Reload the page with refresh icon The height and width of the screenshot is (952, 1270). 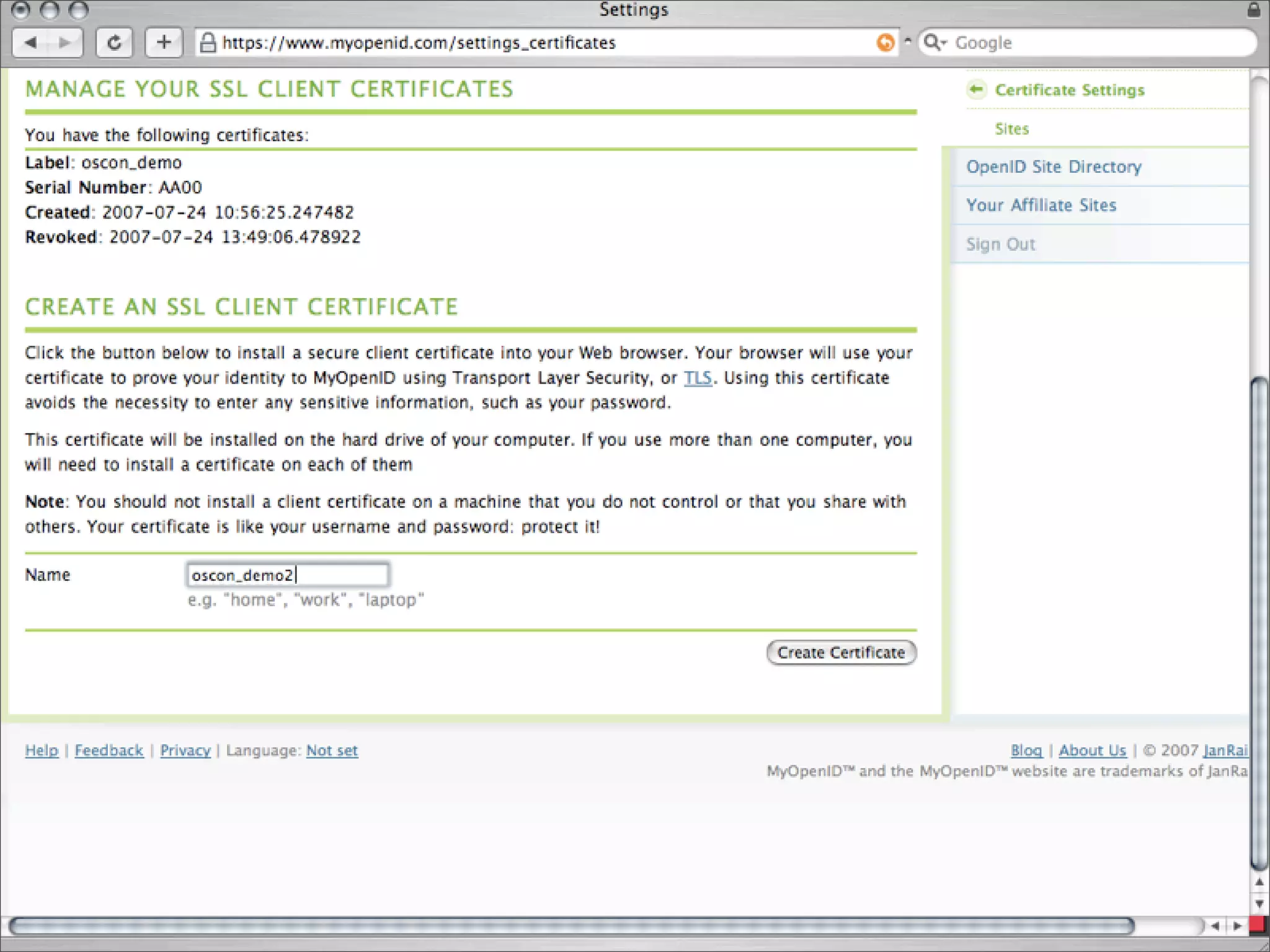(114, 43)
